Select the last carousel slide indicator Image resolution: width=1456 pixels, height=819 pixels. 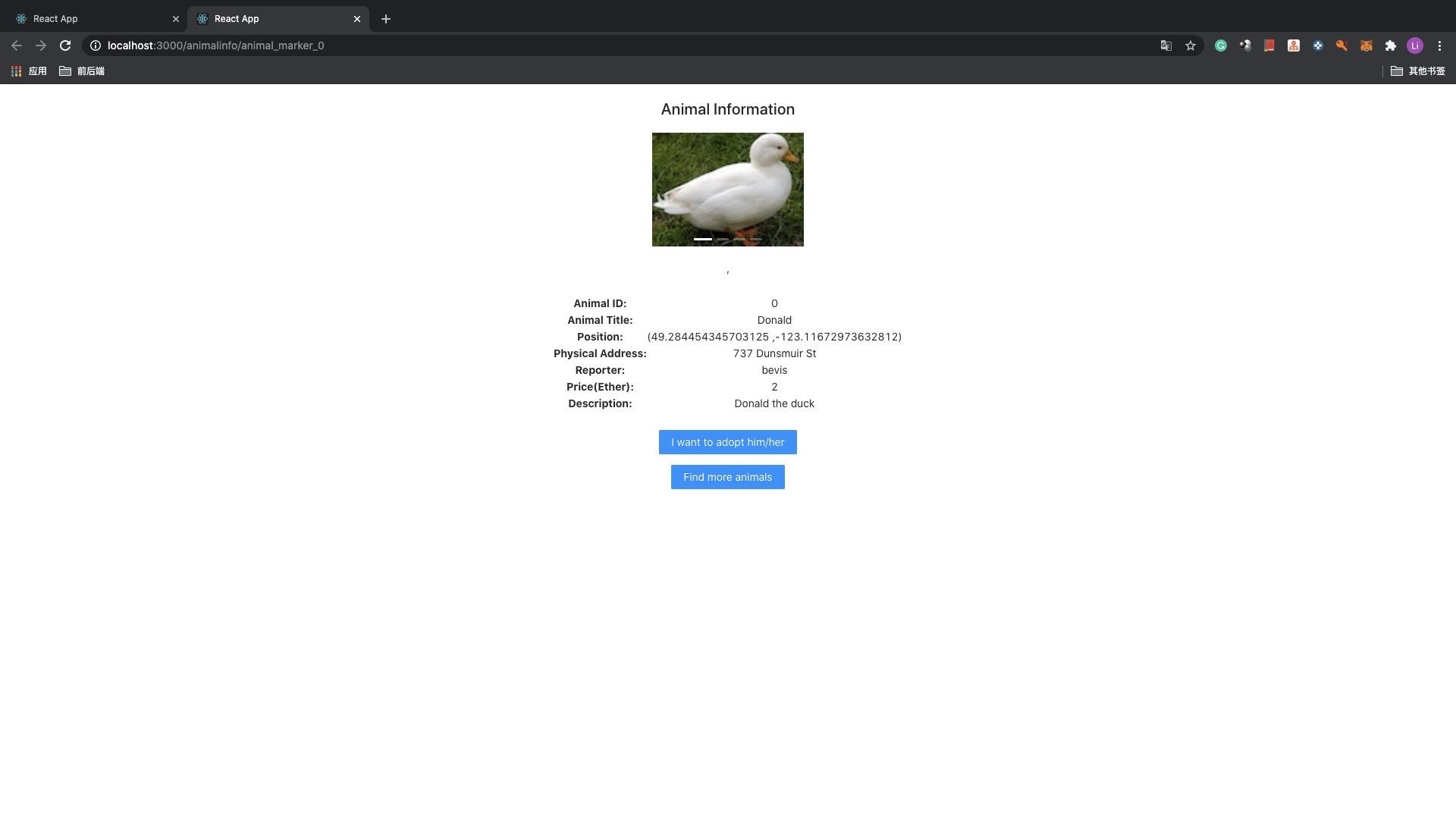point(756,239)
